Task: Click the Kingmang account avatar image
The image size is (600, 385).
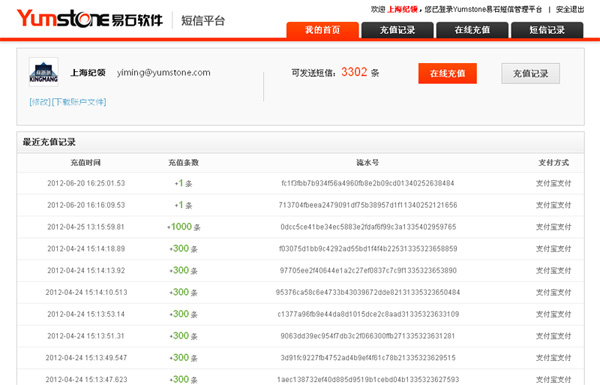Action: point(44,72)
